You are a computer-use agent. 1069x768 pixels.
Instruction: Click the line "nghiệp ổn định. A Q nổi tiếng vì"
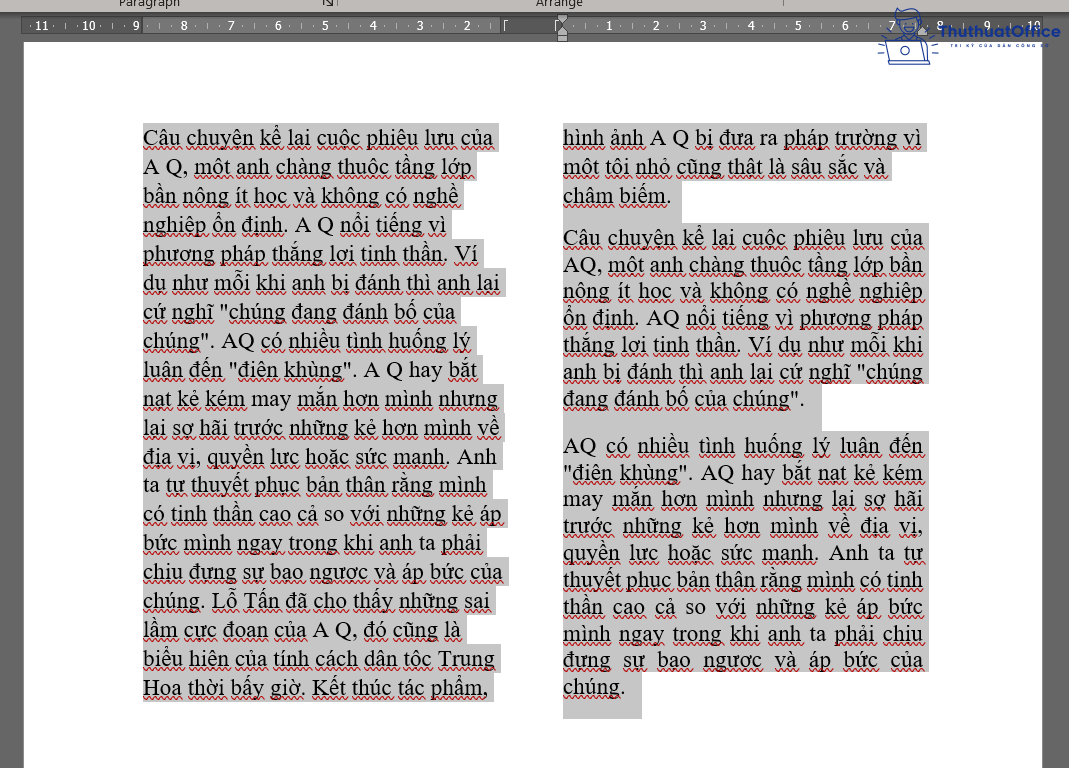coord(294,225)
